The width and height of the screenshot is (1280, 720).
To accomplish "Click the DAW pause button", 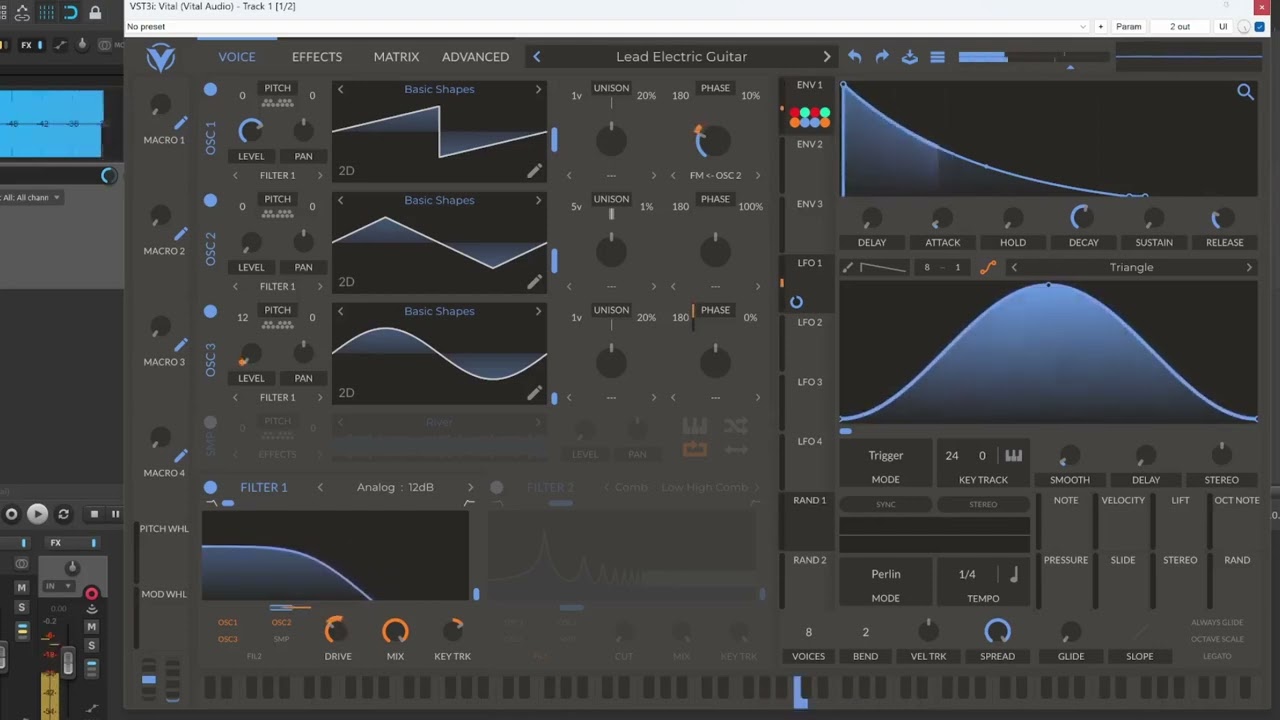I will point(115,514).
